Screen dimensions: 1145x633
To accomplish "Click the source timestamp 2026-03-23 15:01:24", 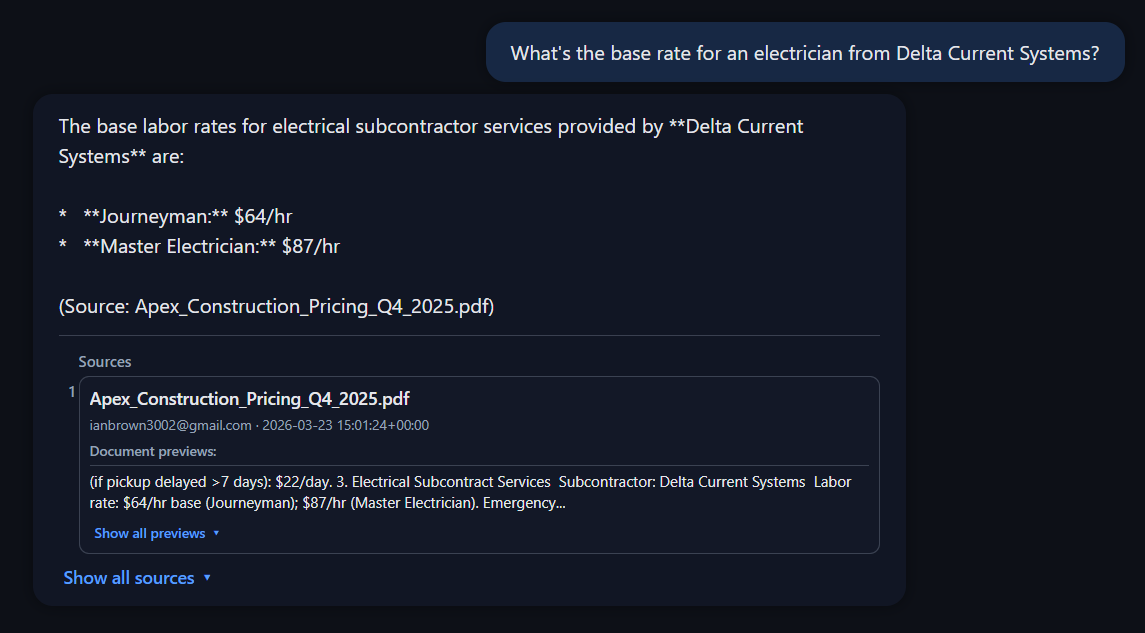I will click(346, 425).
